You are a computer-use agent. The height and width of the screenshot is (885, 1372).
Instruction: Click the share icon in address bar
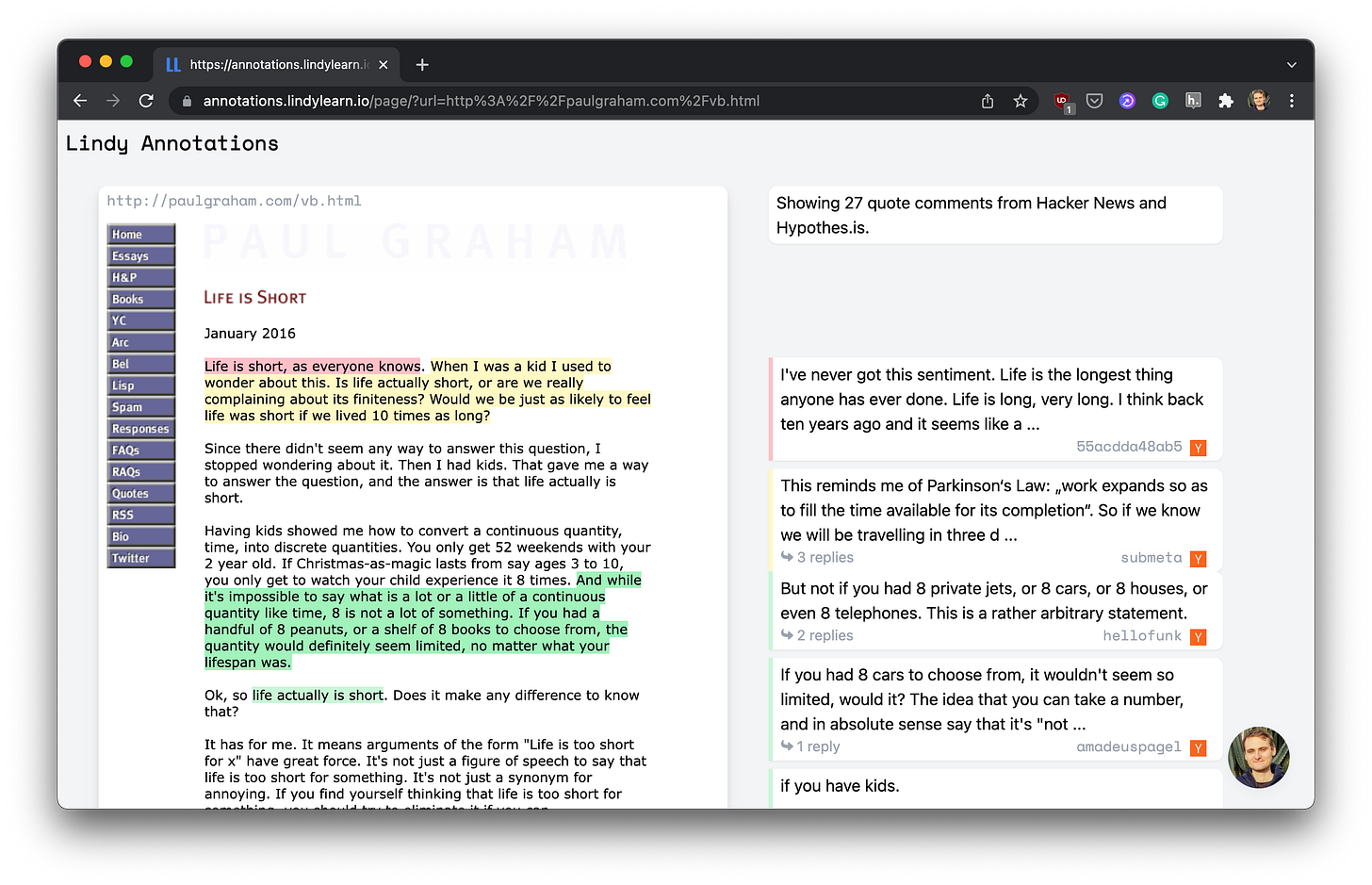988,101
